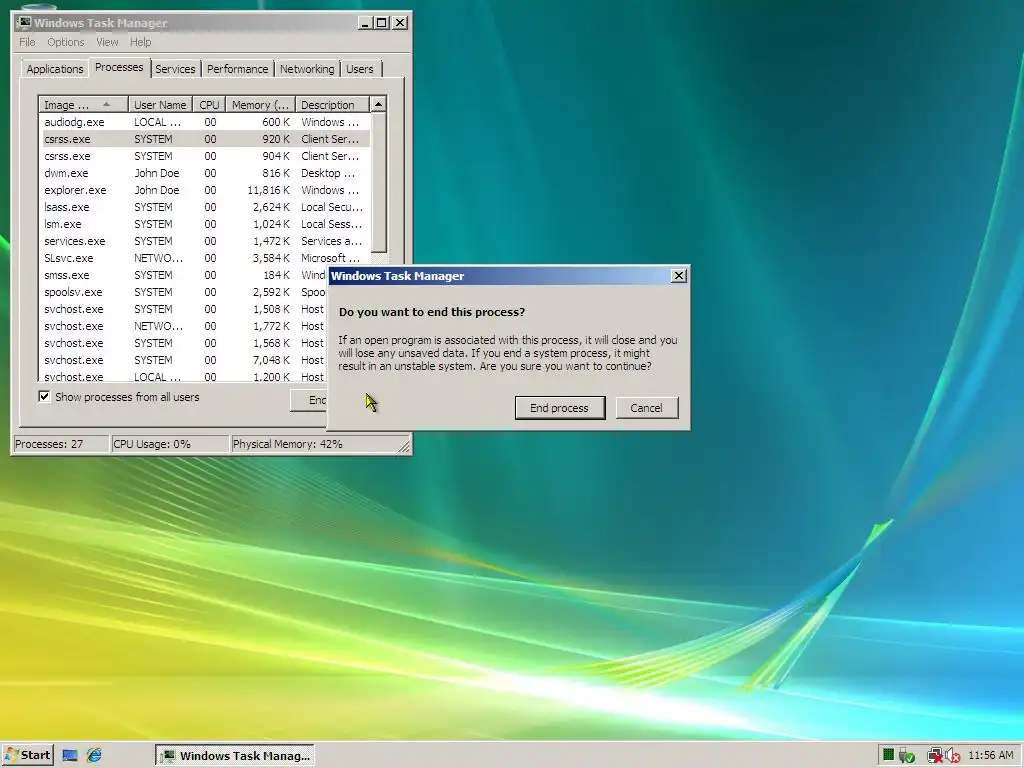Click the End process confirmation button
The height and width of the screenshot is (768, 1024).
click(560, 408)
